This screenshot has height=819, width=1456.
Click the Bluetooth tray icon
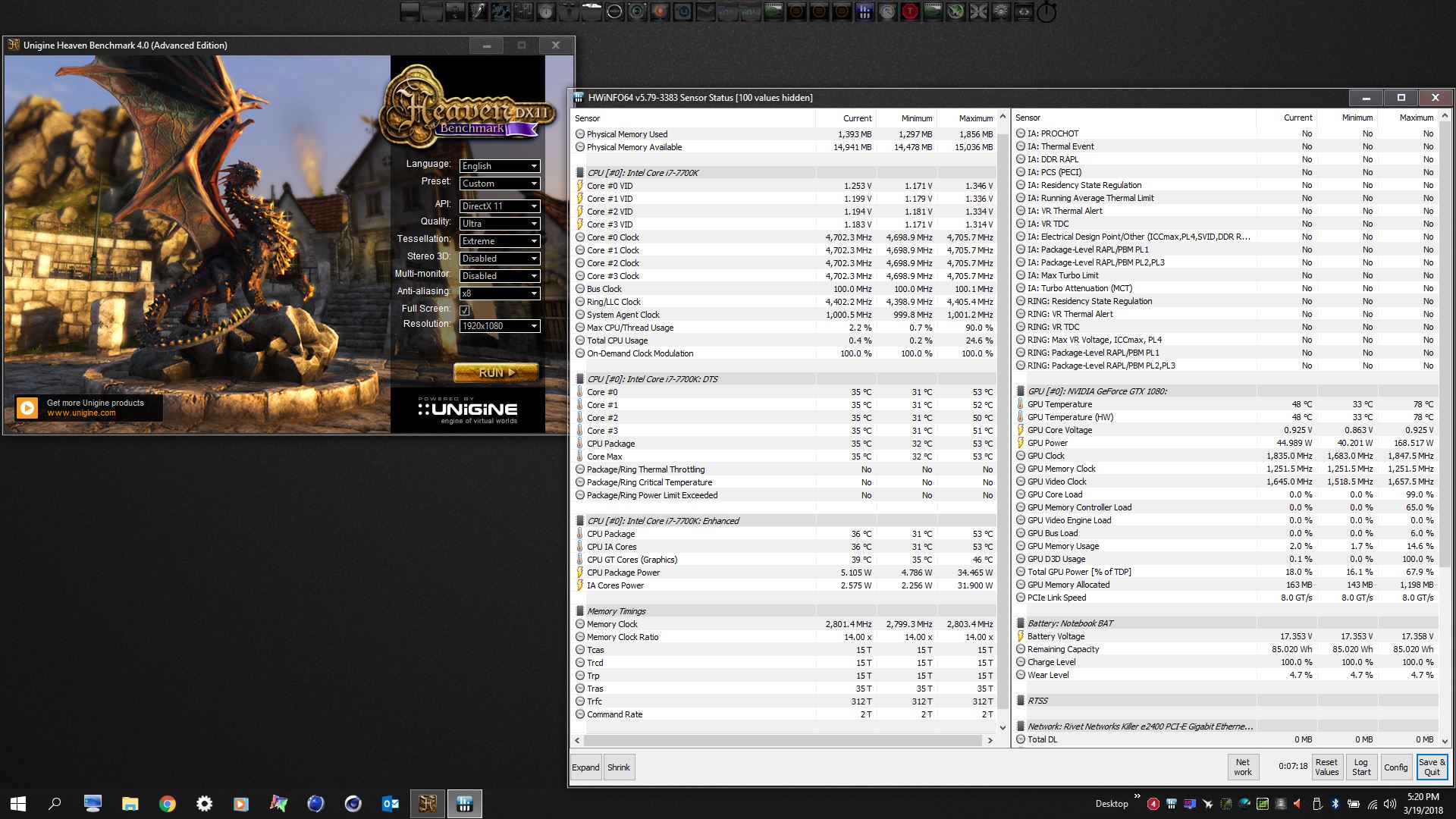1335,804
